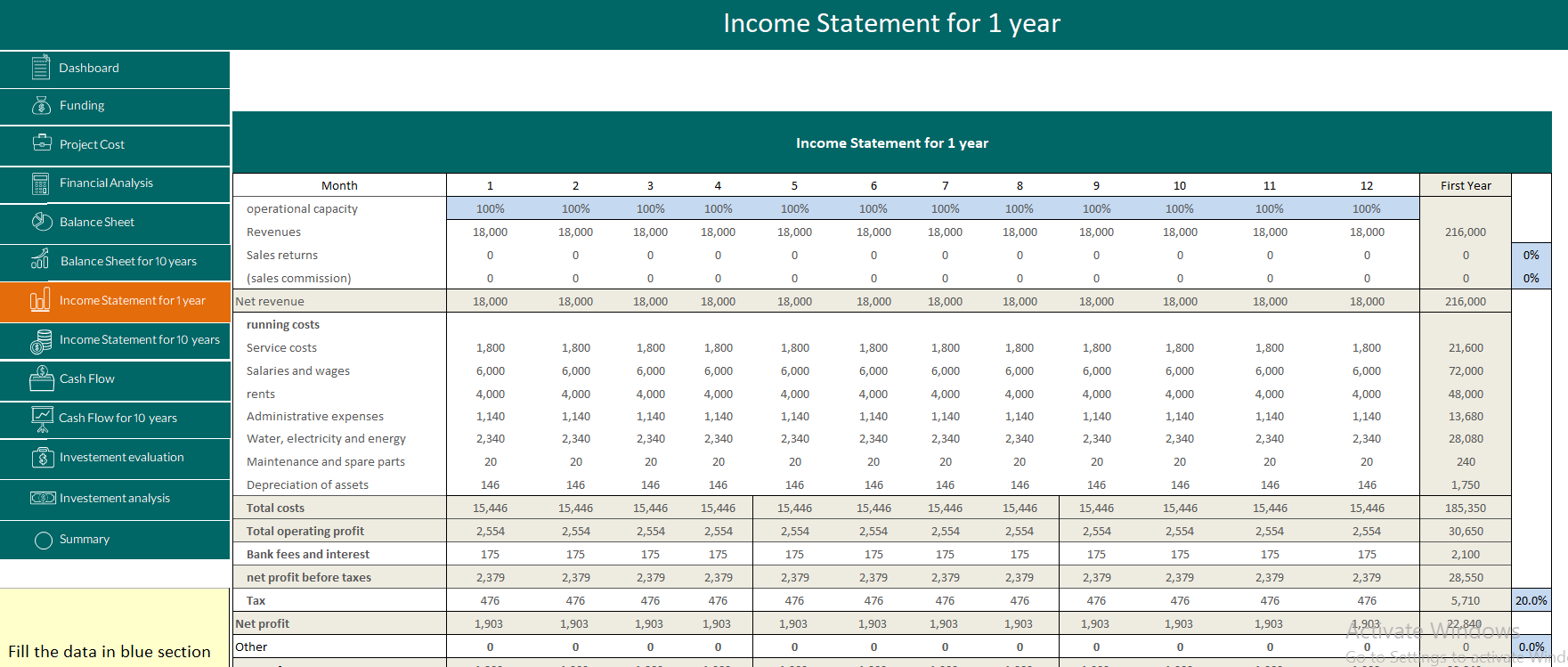Go to the Cash Flow sheet
Viewport: 1568px width, 667px height.
point(115,379)
